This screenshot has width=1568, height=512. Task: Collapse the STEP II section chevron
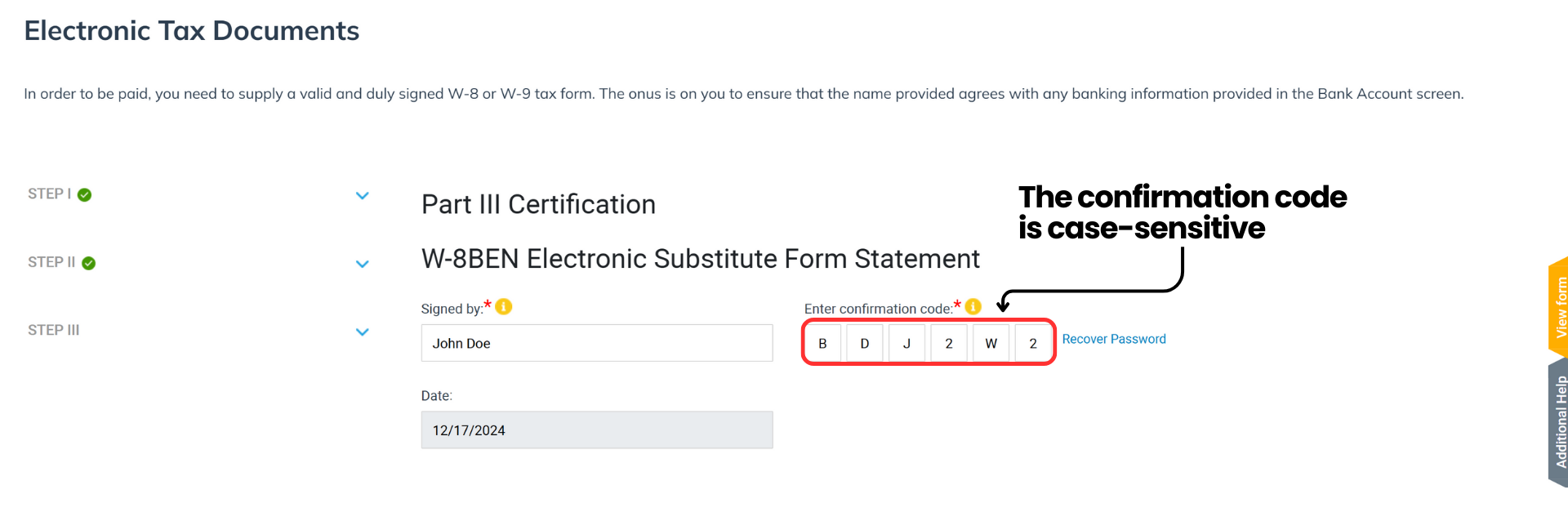[x=363, y=263]
